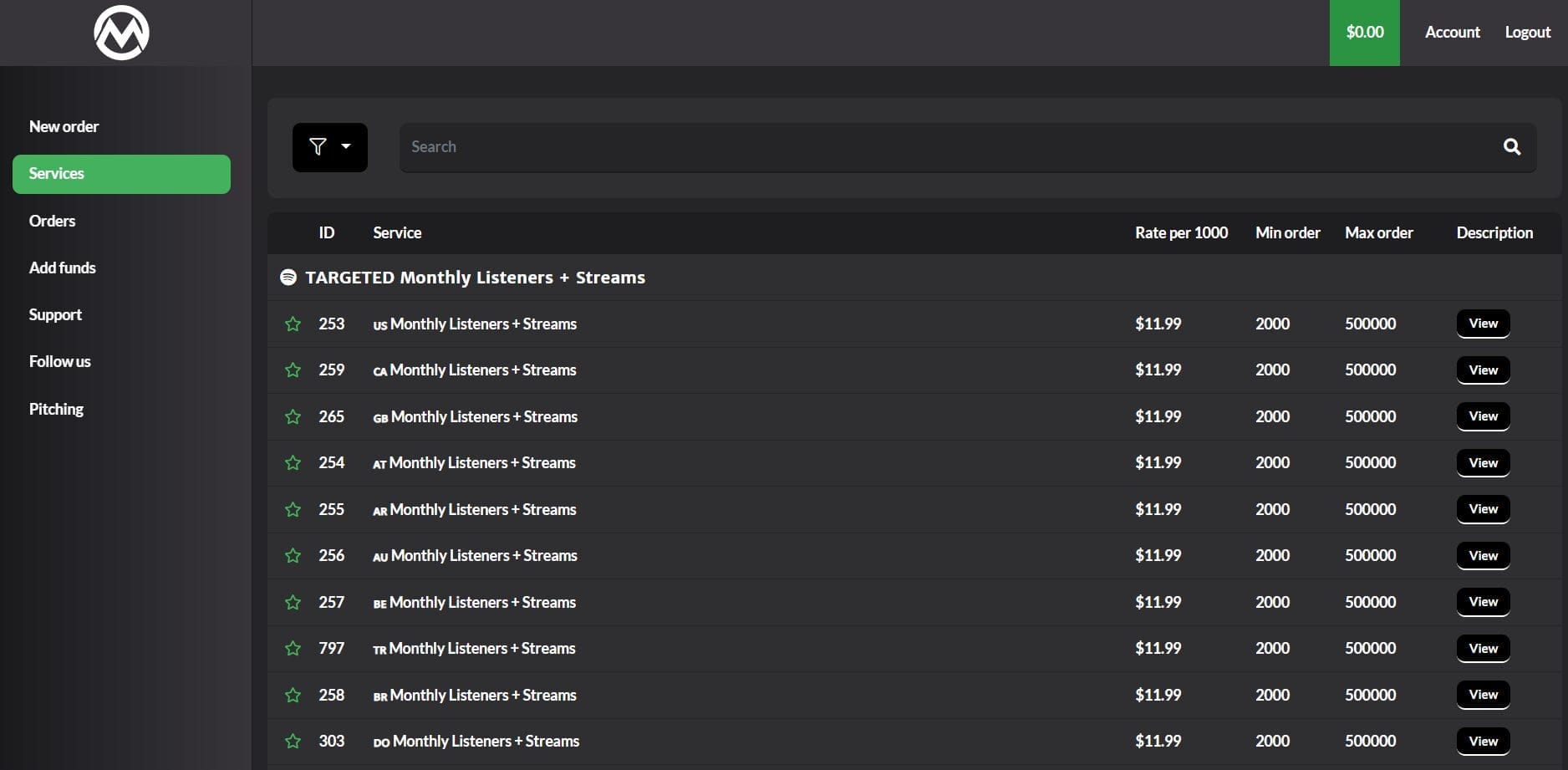Screen dimensions: 1568x770
Task: Go to Add funds in sidebar
Action: pyautogui.click(x=63, y=268)
